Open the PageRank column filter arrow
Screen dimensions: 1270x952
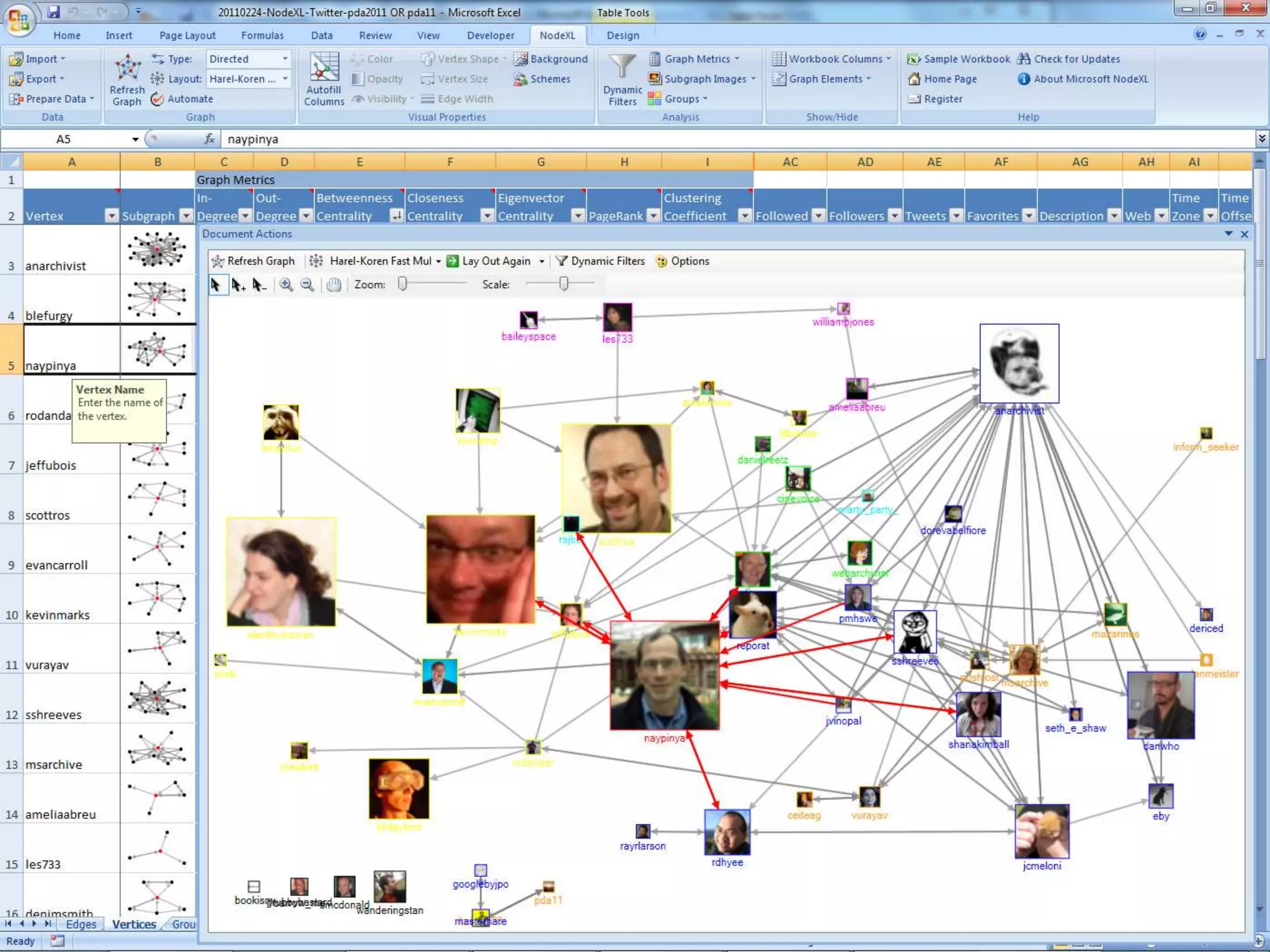coord(653,216)
